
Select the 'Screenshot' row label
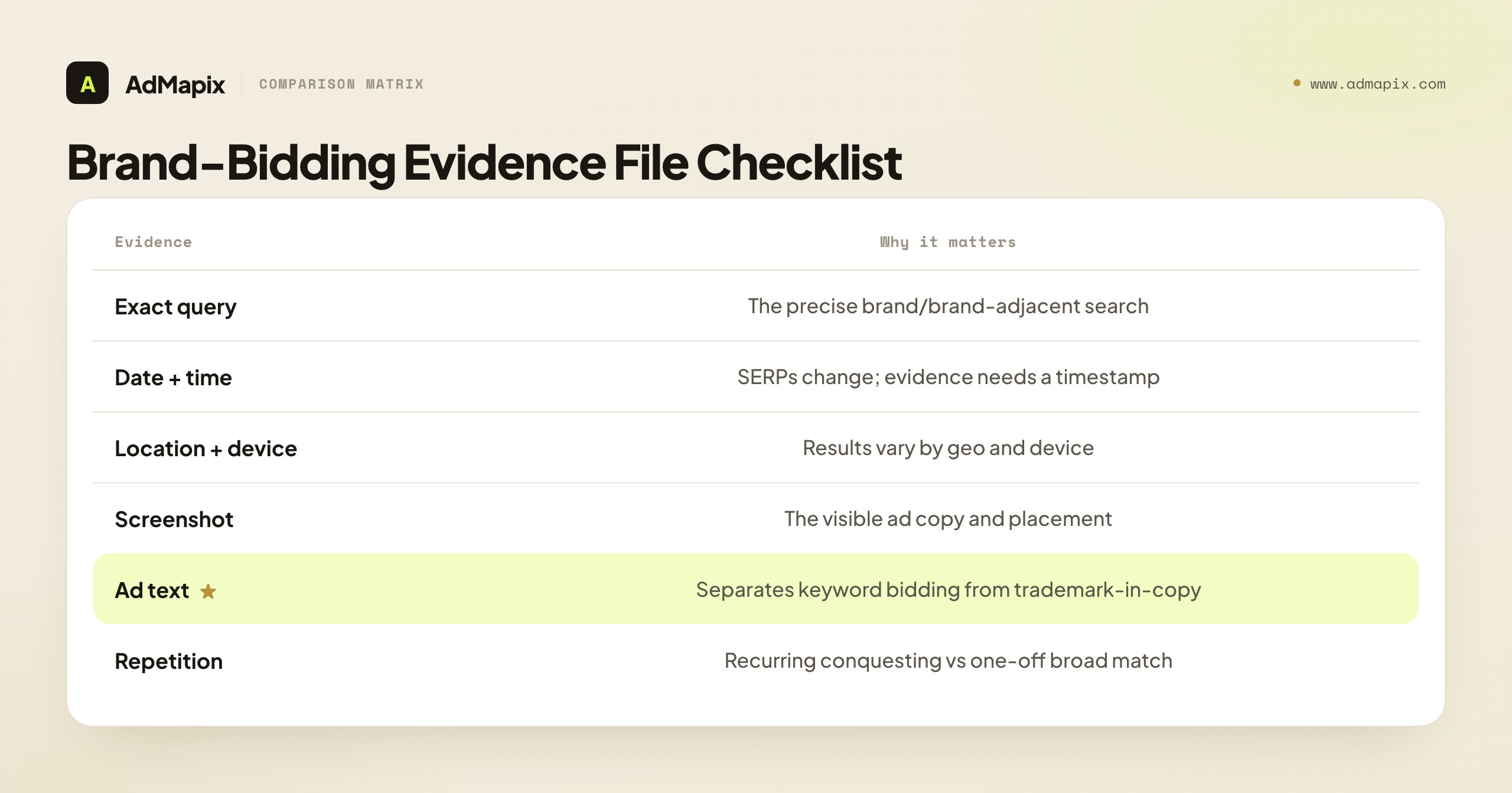[174, 519]
